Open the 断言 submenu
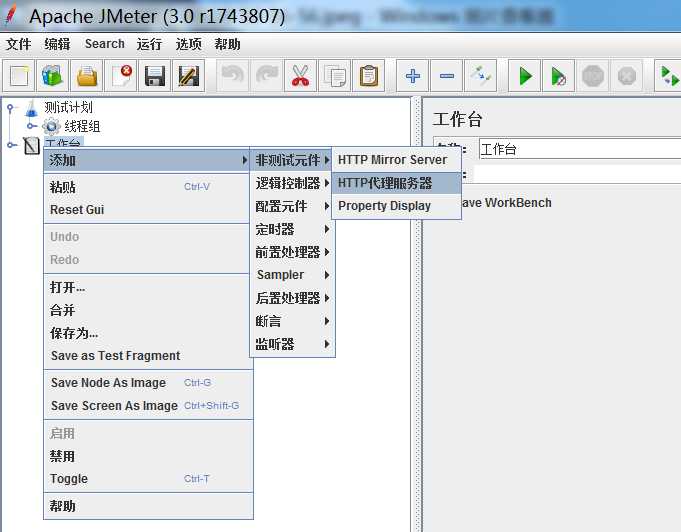Screen dimensions: 681x532 click(292, 321)
